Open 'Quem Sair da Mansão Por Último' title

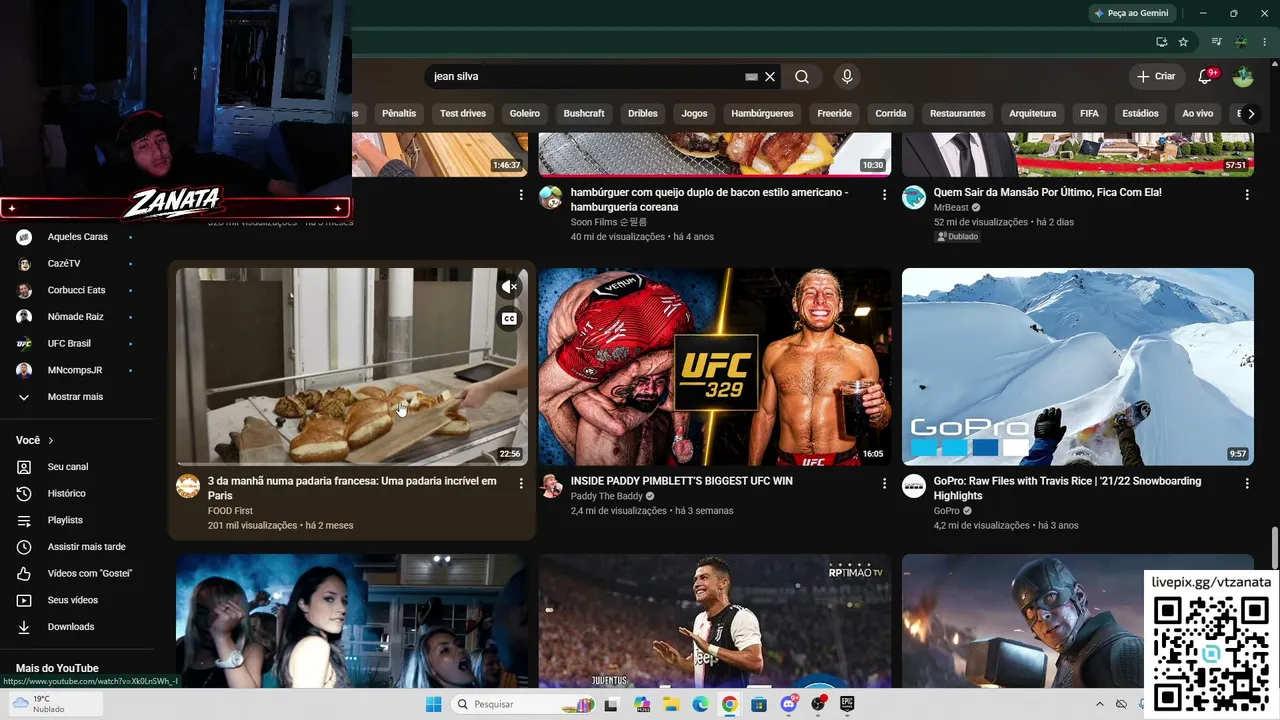tap(1048, 192)
